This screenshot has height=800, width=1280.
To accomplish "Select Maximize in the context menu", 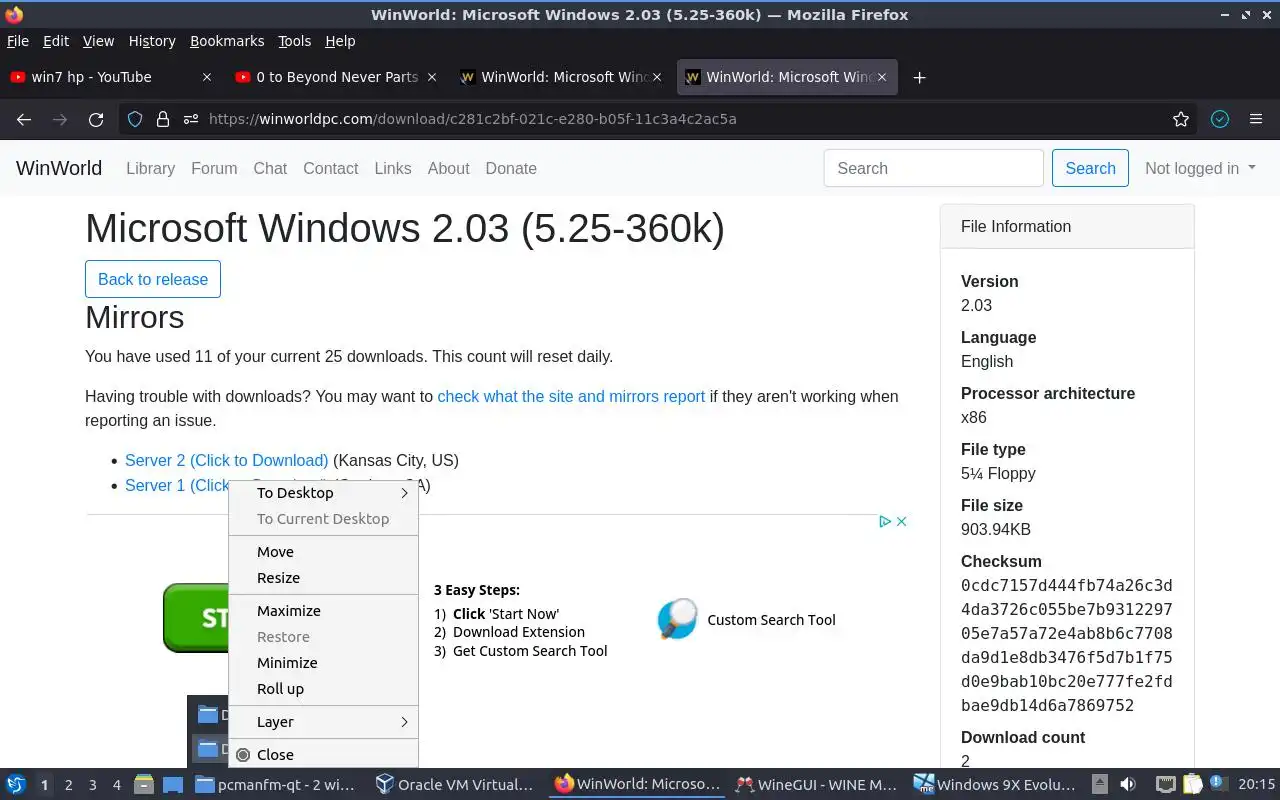I will click(x=323, y=611).
